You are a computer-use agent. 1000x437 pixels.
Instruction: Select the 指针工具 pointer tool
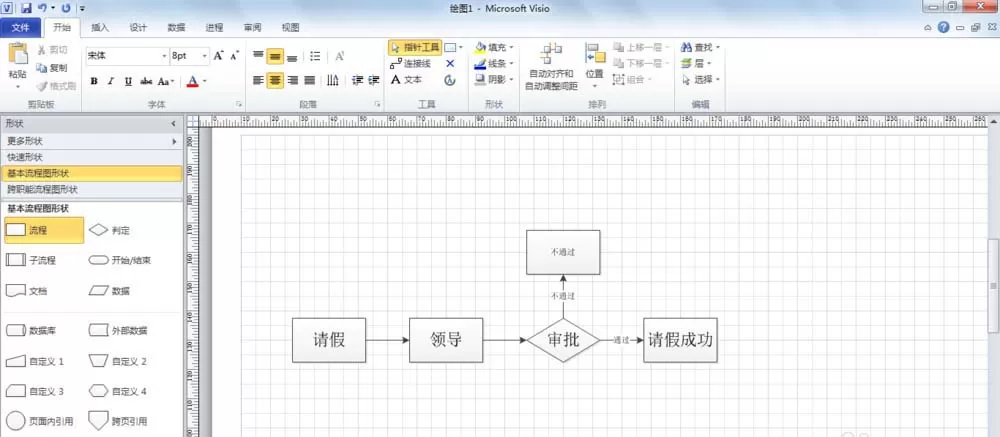click(x=415, y=47)
